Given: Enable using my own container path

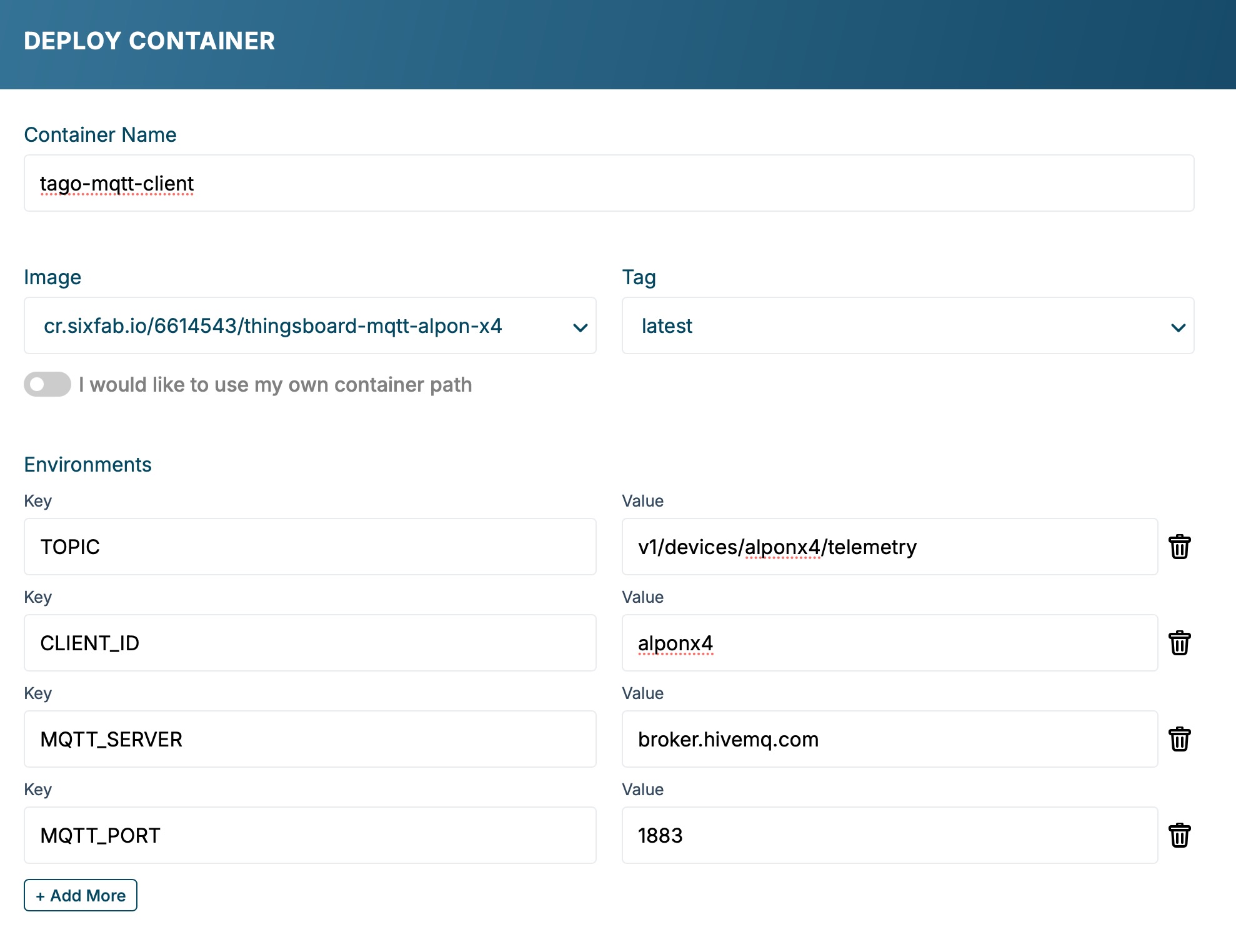Looking at the screenshot, I should coord(47,385).
